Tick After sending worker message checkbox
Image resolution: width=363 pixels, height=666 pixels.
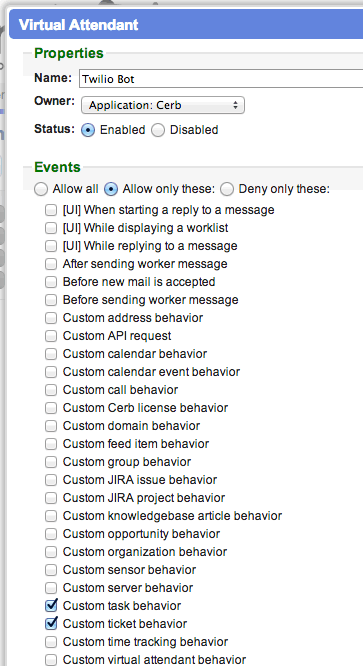click(x=51, y=264)
